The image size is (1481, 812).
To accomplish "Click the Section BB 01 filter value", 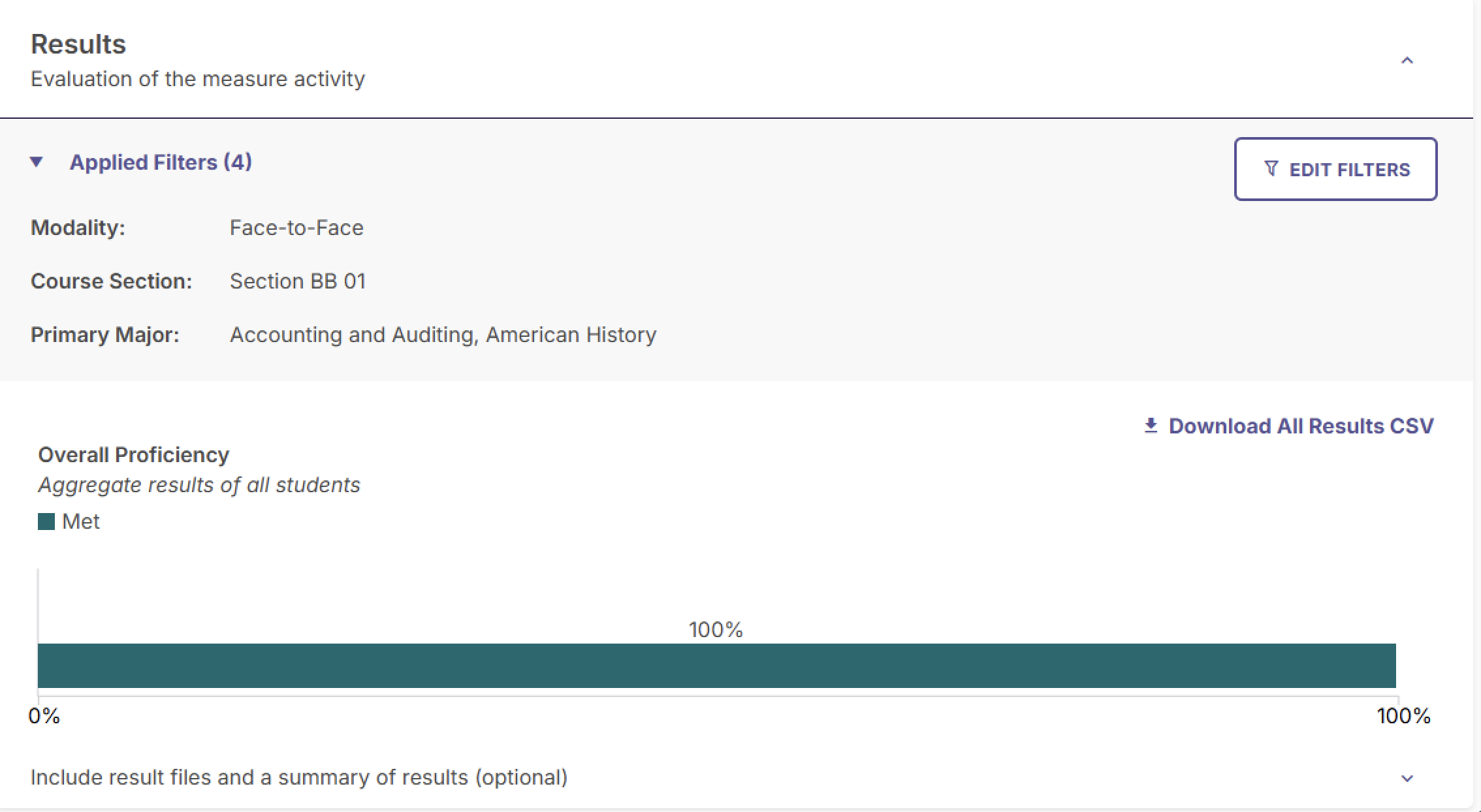I will pyautogui.click(x=298, y=281).
